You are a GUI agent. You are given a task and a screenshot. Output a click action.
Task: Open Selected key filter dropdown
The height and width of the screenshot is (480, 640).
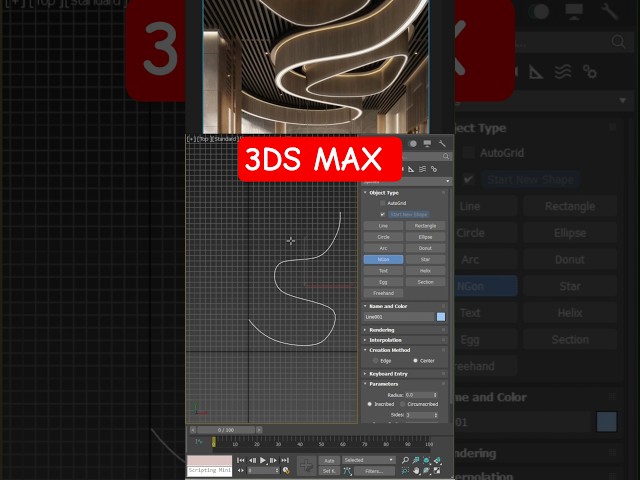click(x=369, y=460)
